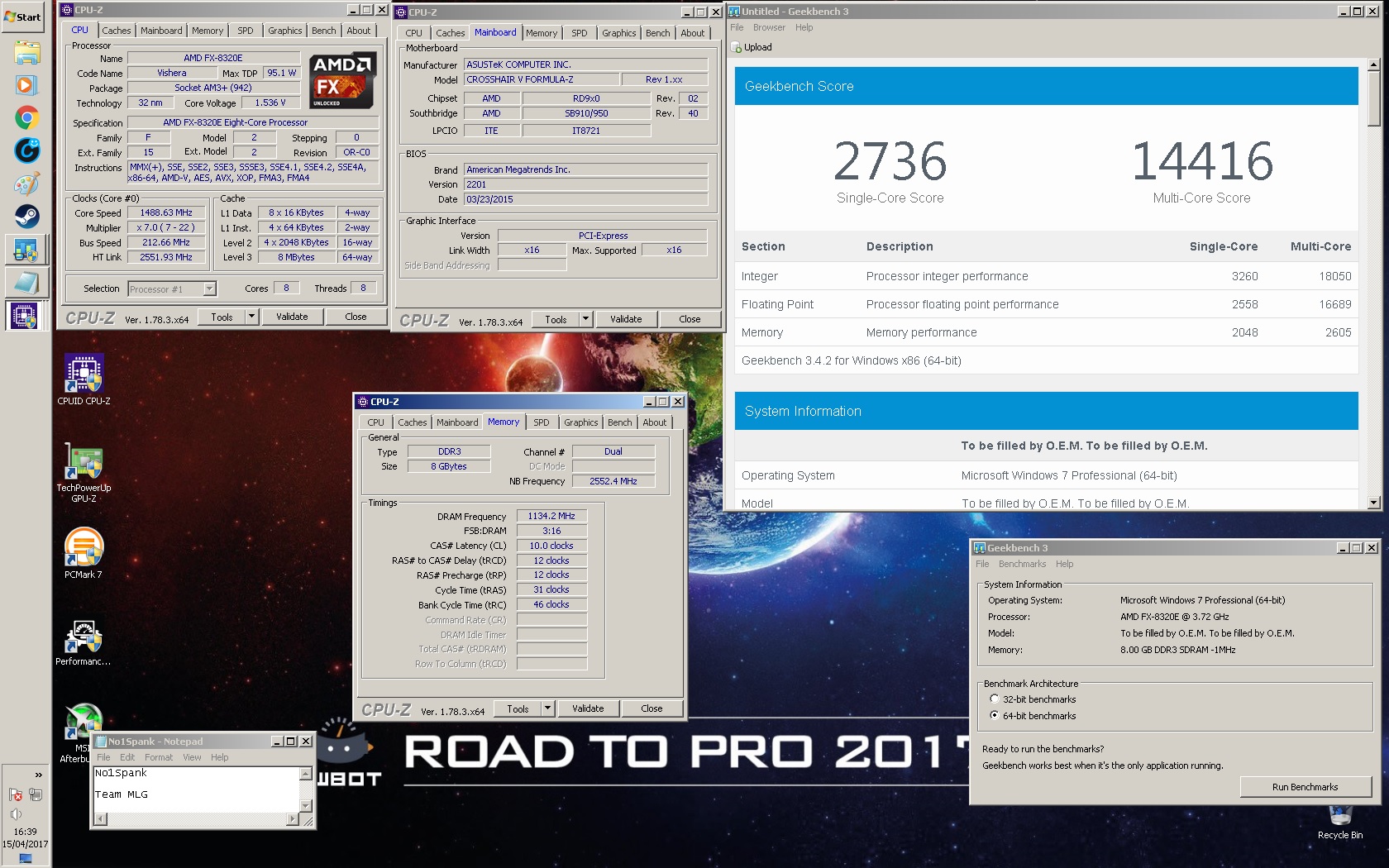Open the TechPowerUp GPU-Z desktop shortcut
The image size is (1389, 868).
pos(84,474)
